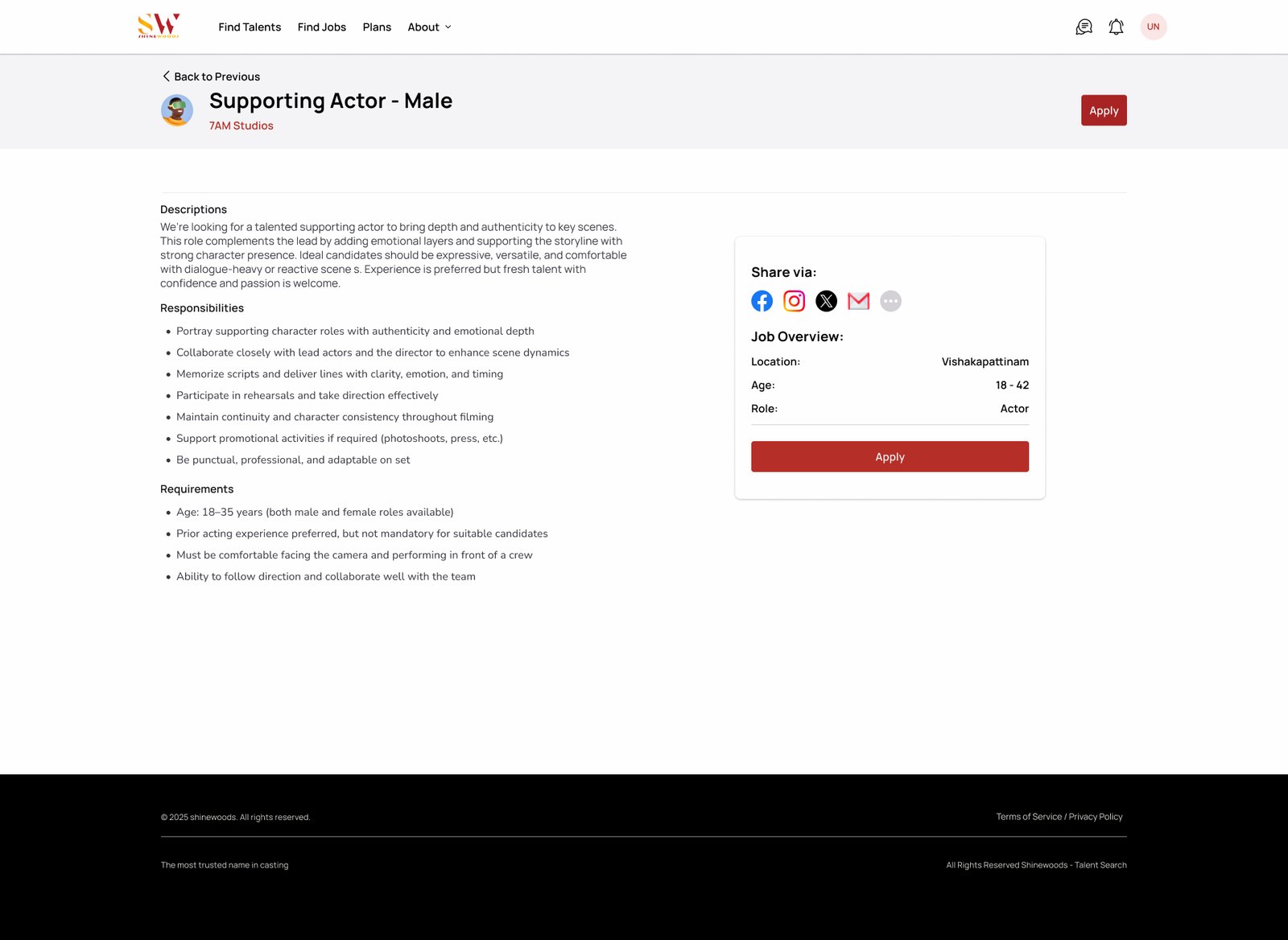Click 'Support promotional activities' bullet
This screenshot has width=1288, height=940.
pyautogui.click(x=340, y=439)
